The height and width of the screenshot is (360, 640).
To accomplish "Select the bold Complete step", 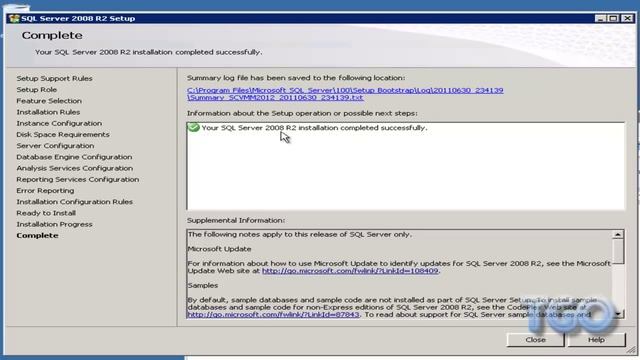I will pyautogui.click(x=37, y=236).
